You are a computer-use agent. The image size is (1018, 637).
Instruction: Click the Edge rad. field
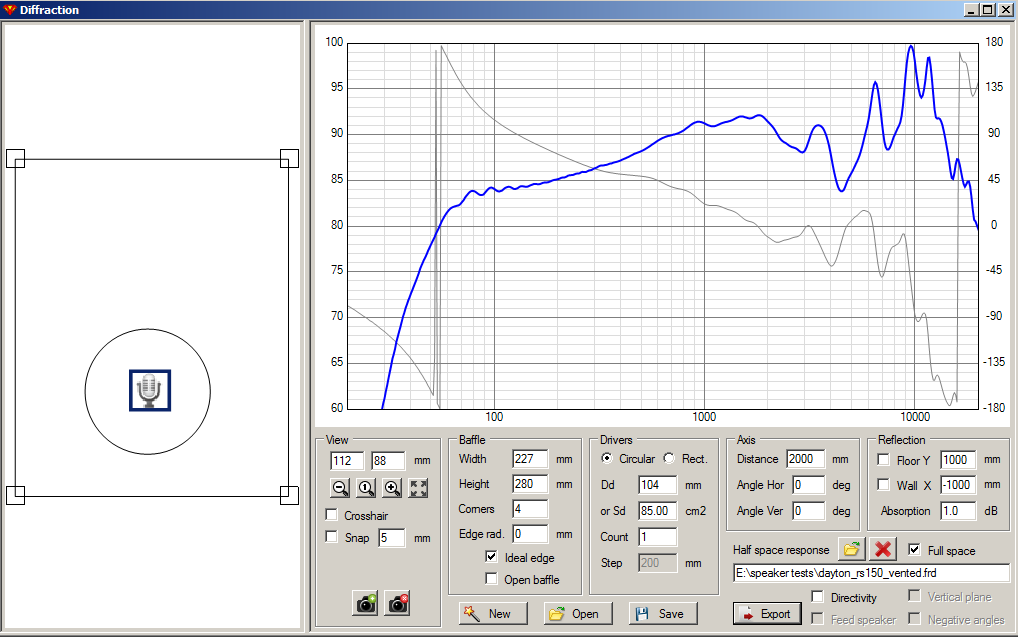click(x=530, y=534)
